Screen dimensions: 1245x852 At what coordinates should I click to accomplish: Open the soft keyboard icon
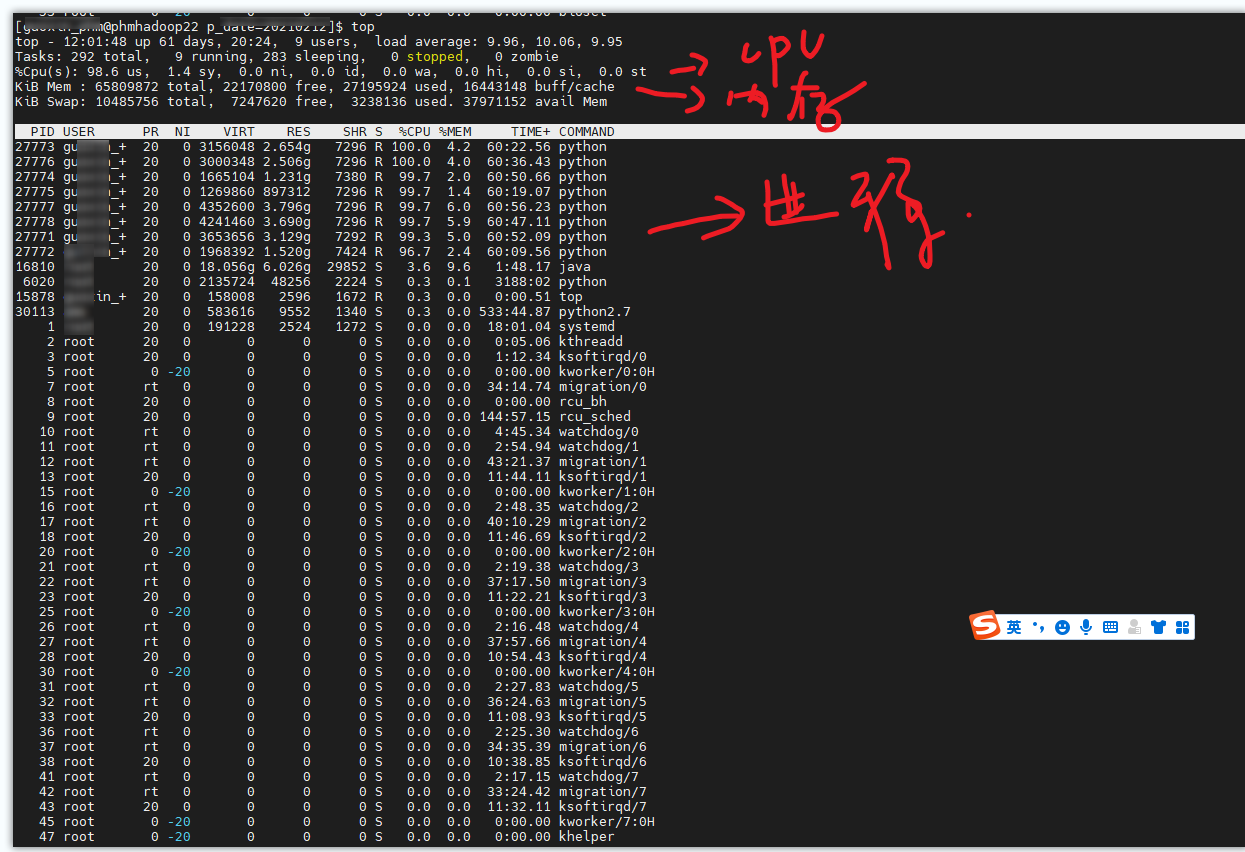[1110, 627]
